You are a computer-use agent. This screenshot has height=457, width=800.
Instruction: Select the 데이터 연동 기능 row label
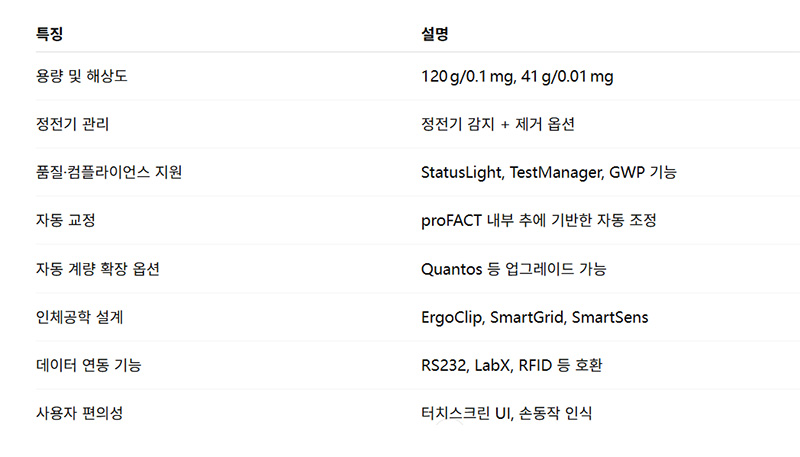click(x=87, y=365)
